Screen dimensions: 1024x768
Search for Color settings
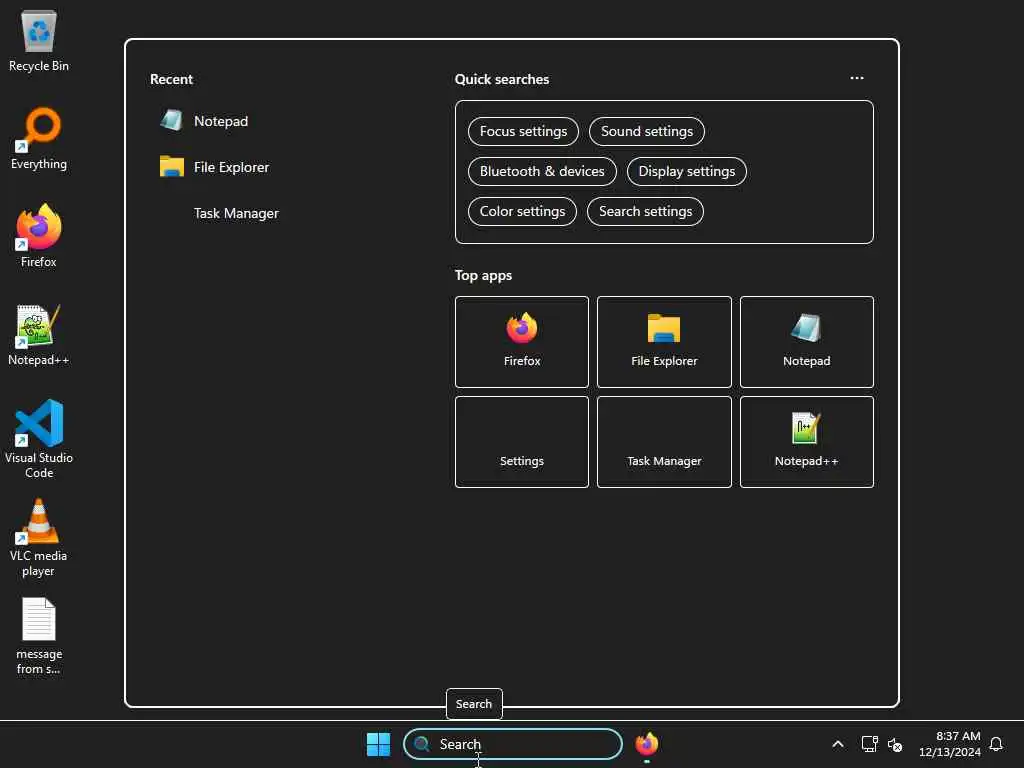[522, 212]
